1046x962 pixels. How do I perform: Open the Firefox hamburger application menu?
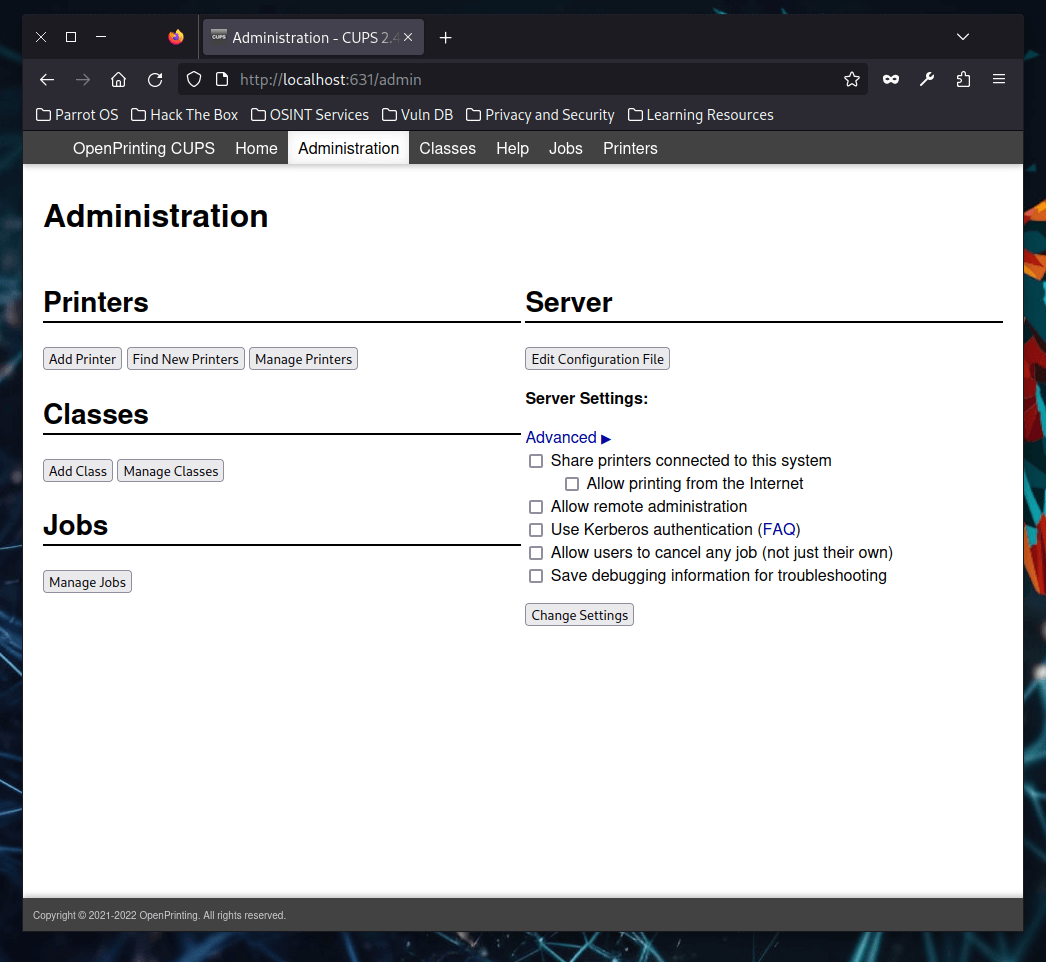[x=999, y=79]
